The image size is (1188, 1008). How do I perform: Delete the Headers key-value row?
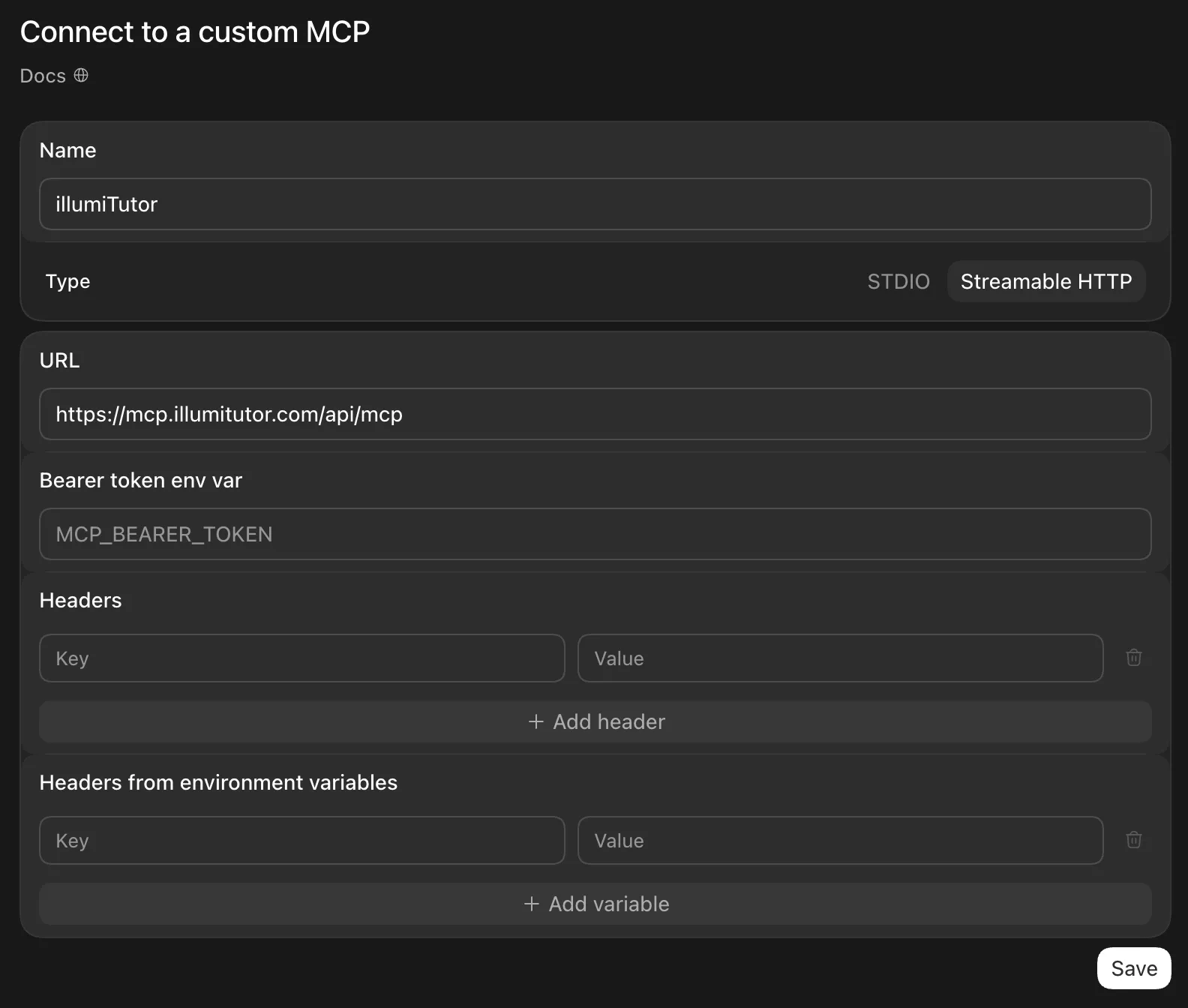pyautogui.click(x=1133, y=658)
